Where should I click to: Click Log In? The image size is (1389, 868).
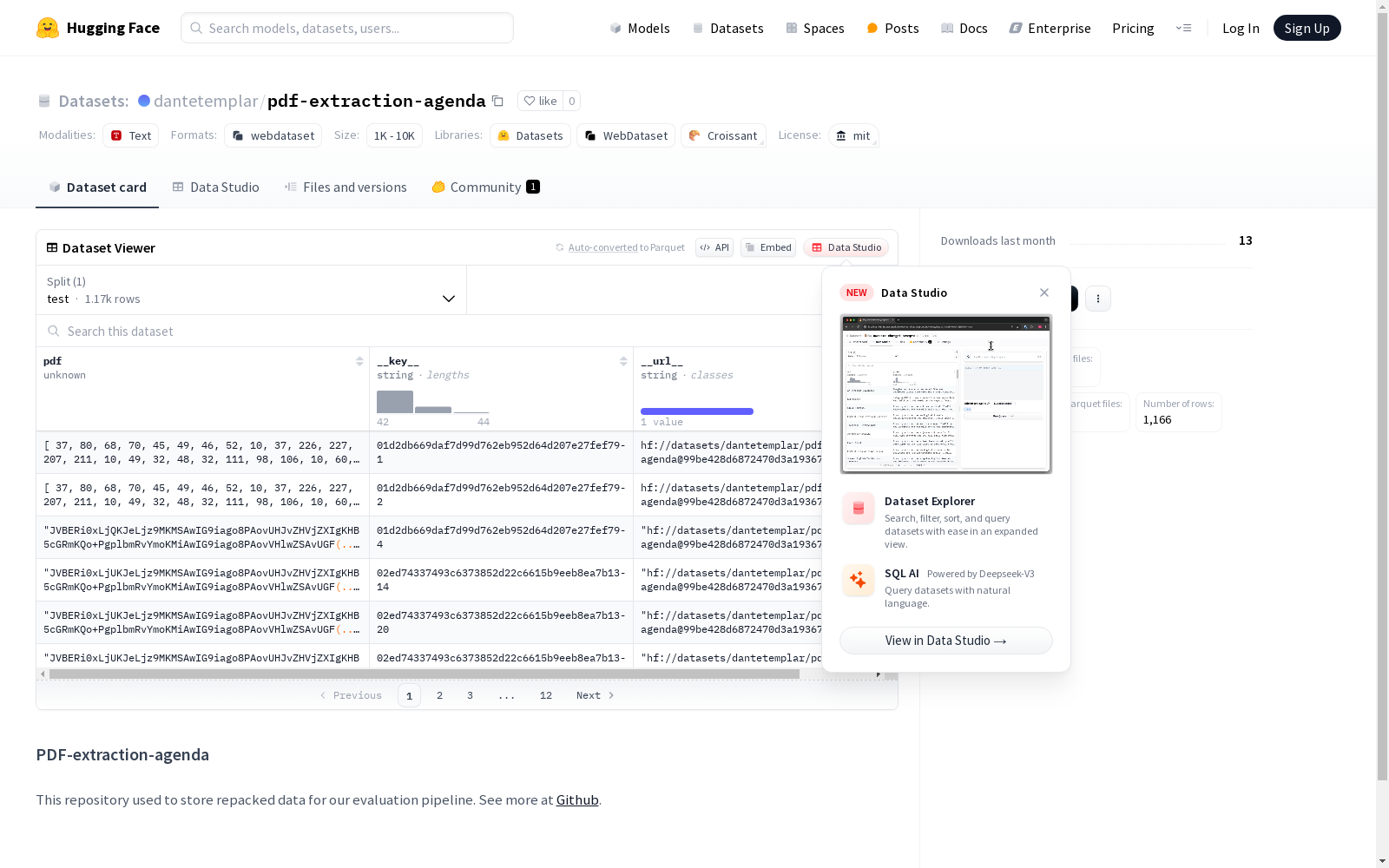pyautogui.click(x=1241, y=28)
